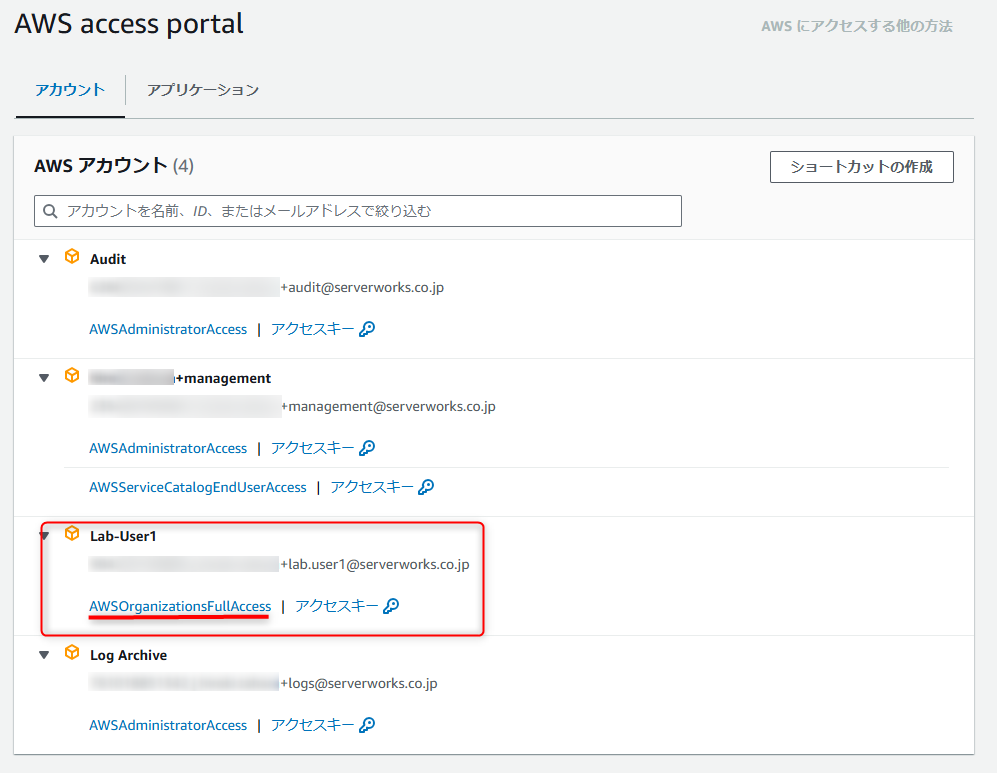Screen dimensions: 997x773
Task: Click the ショートカットの作成 button
Action: tap(862, 167)
